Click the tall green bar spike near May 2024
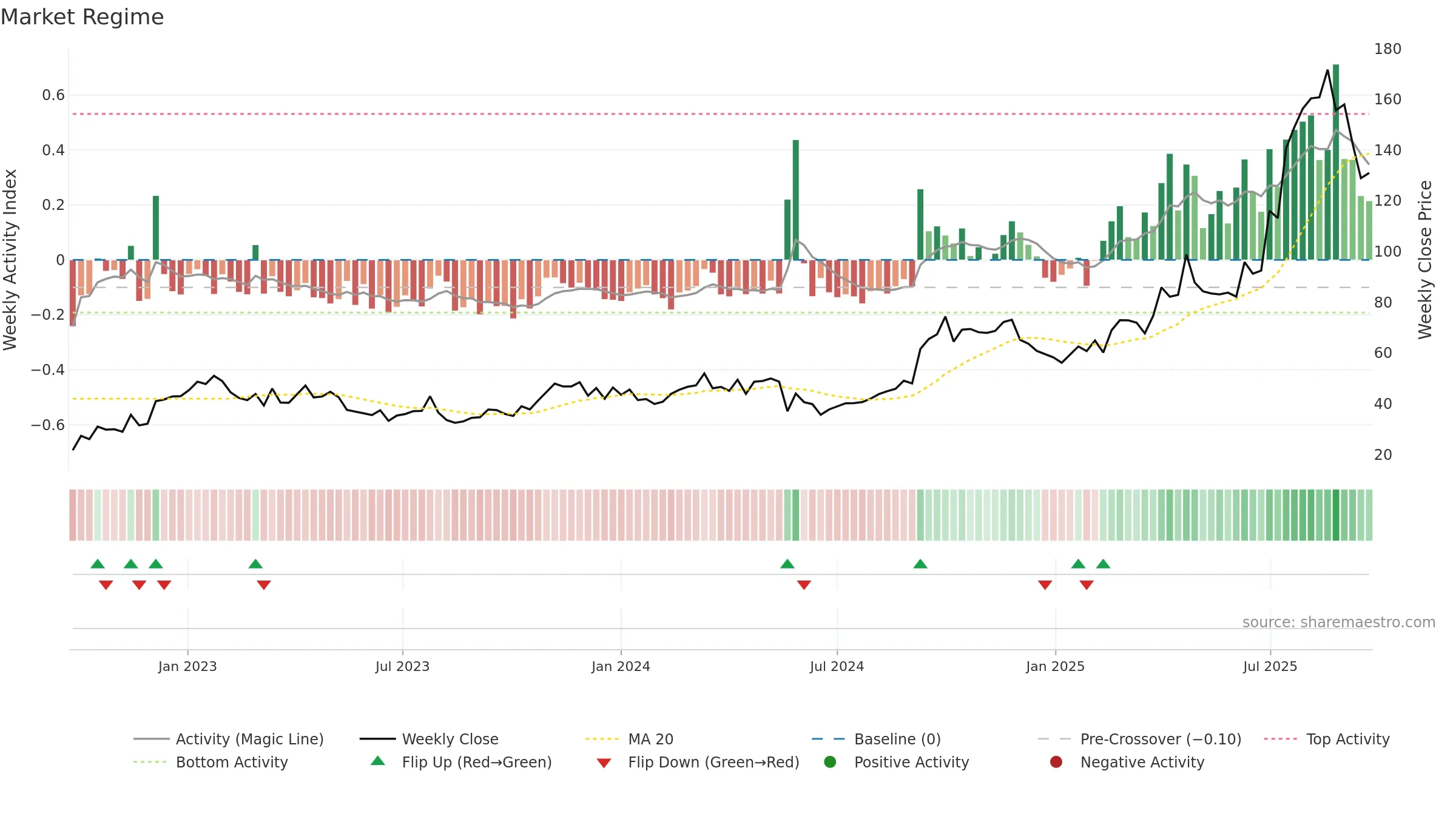Screen dimensions: 1456x819 coord(795,200)
